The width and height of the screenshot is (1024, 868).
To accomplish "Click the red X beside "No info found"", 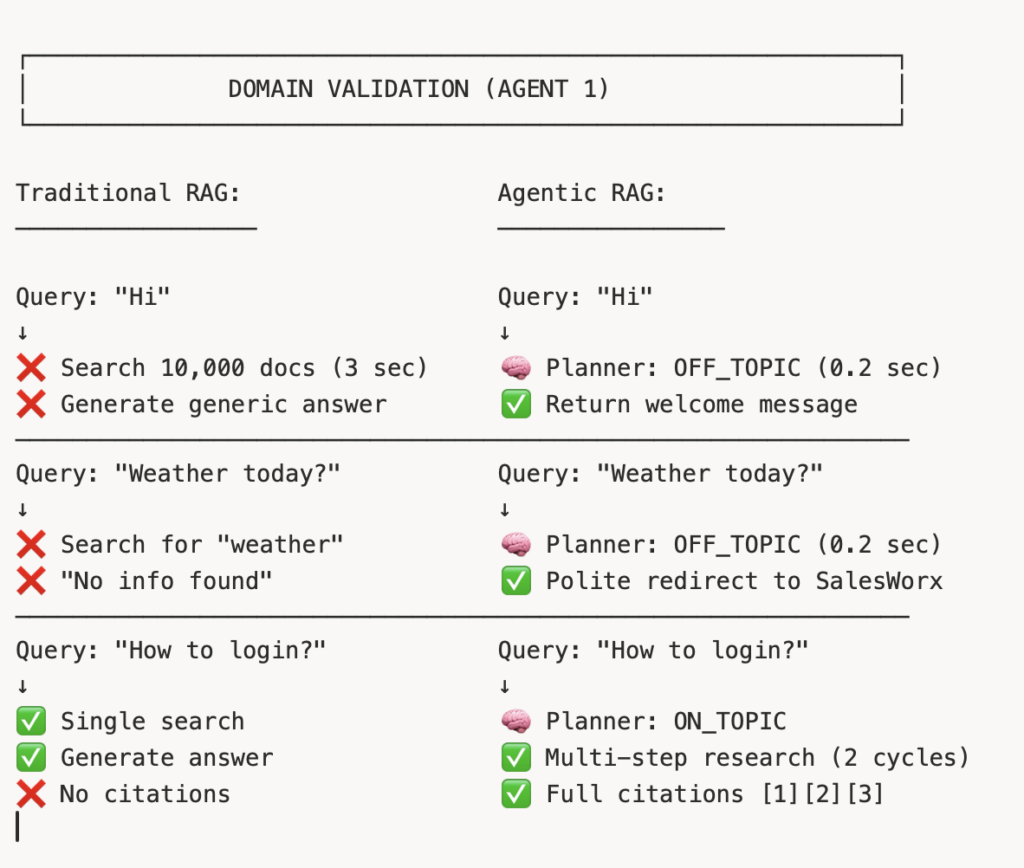I will coord(31,580).
